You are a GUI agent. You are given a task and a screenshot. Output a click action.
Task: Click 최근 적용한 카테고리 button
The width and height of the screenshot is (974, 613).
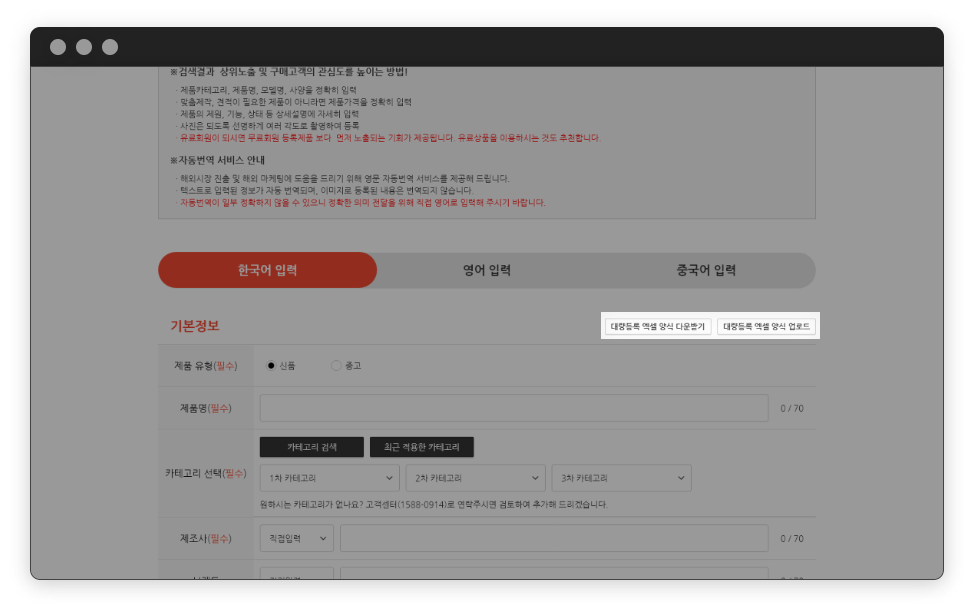pos(422,447)
